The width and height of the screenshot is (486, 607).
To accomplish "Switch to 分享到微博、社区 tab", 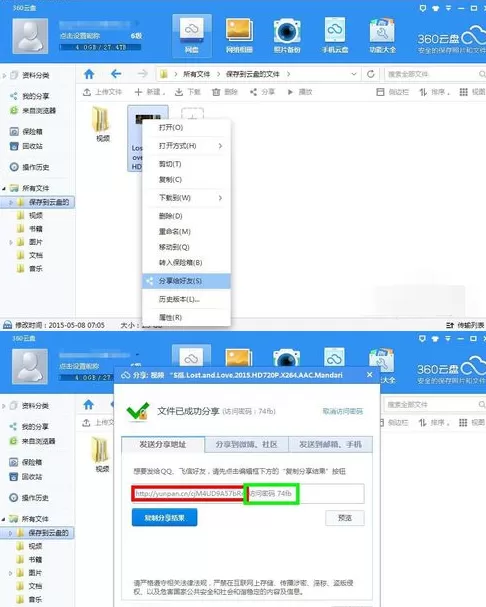I will pyautogui.click(x=247, y=444).
